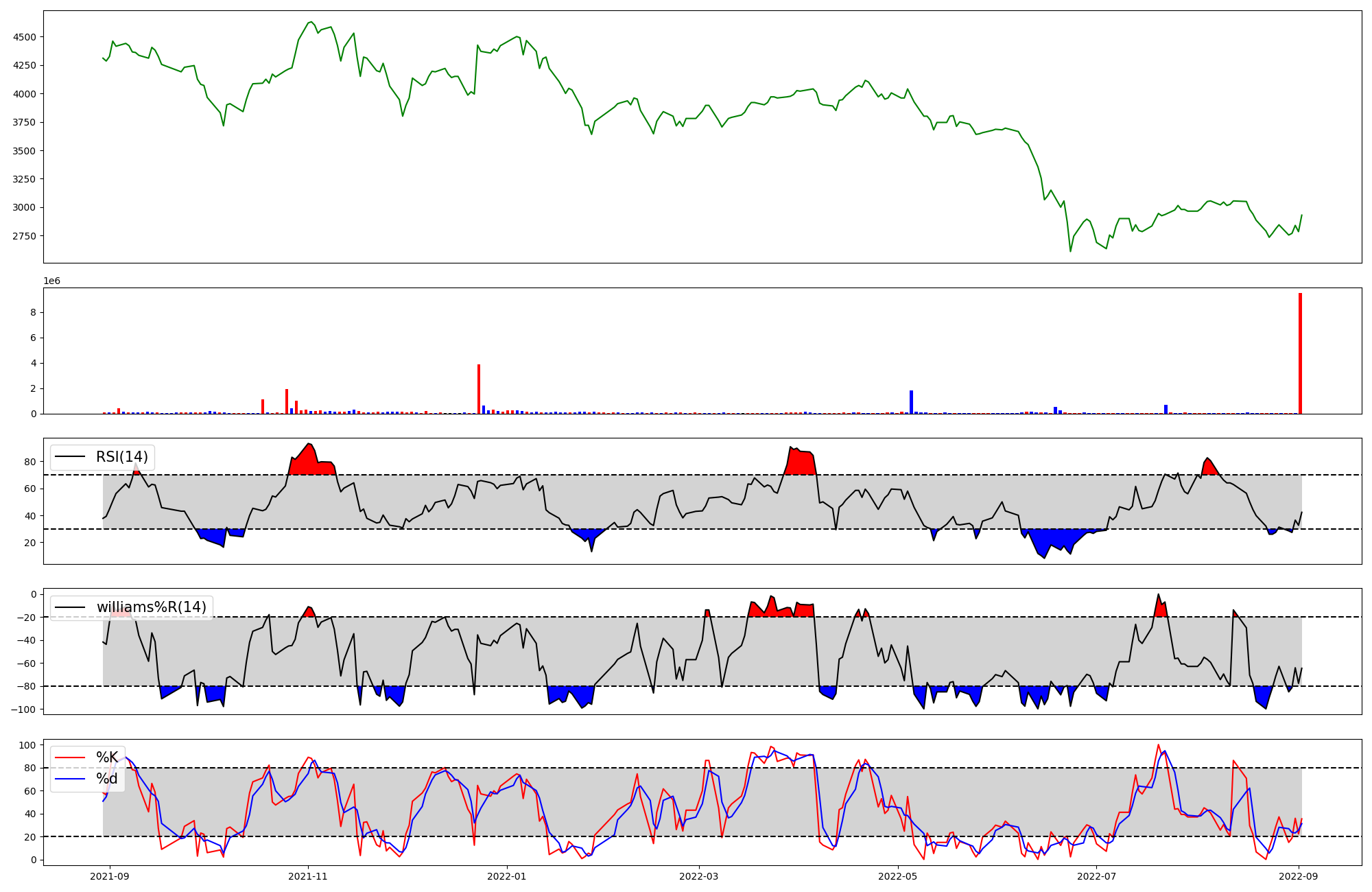This screenshot has height=892, width=1372.
Task: Click the %K legend entry
Action: click(x=107, y=758)
